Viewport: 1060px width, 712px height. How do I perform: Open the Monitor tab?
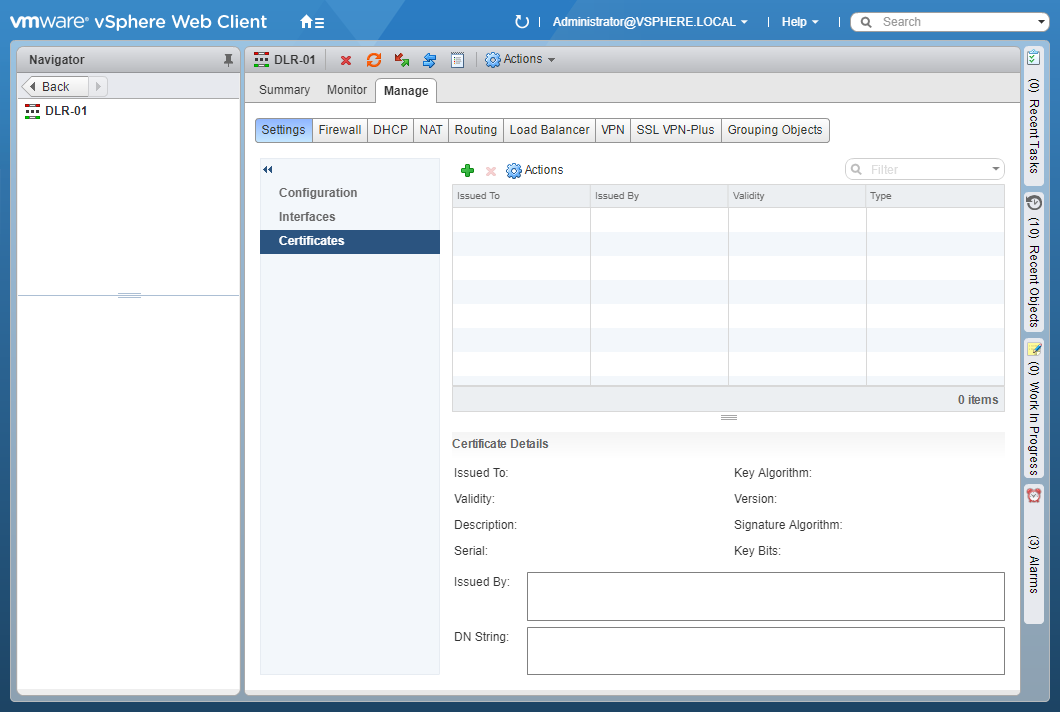(x=347, y=90)
